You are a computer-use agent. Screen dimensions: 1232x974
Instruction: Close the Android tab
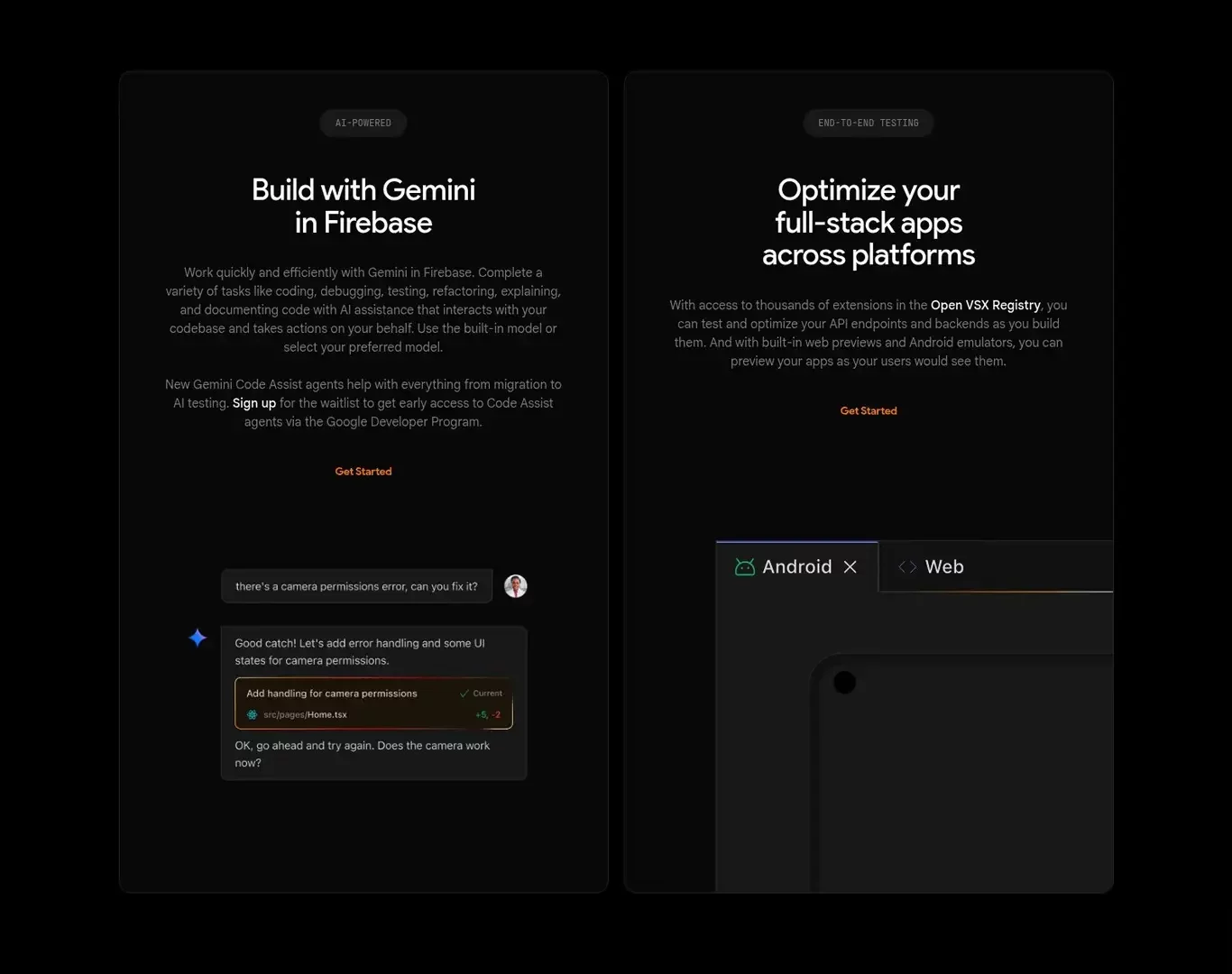(850, 566)
